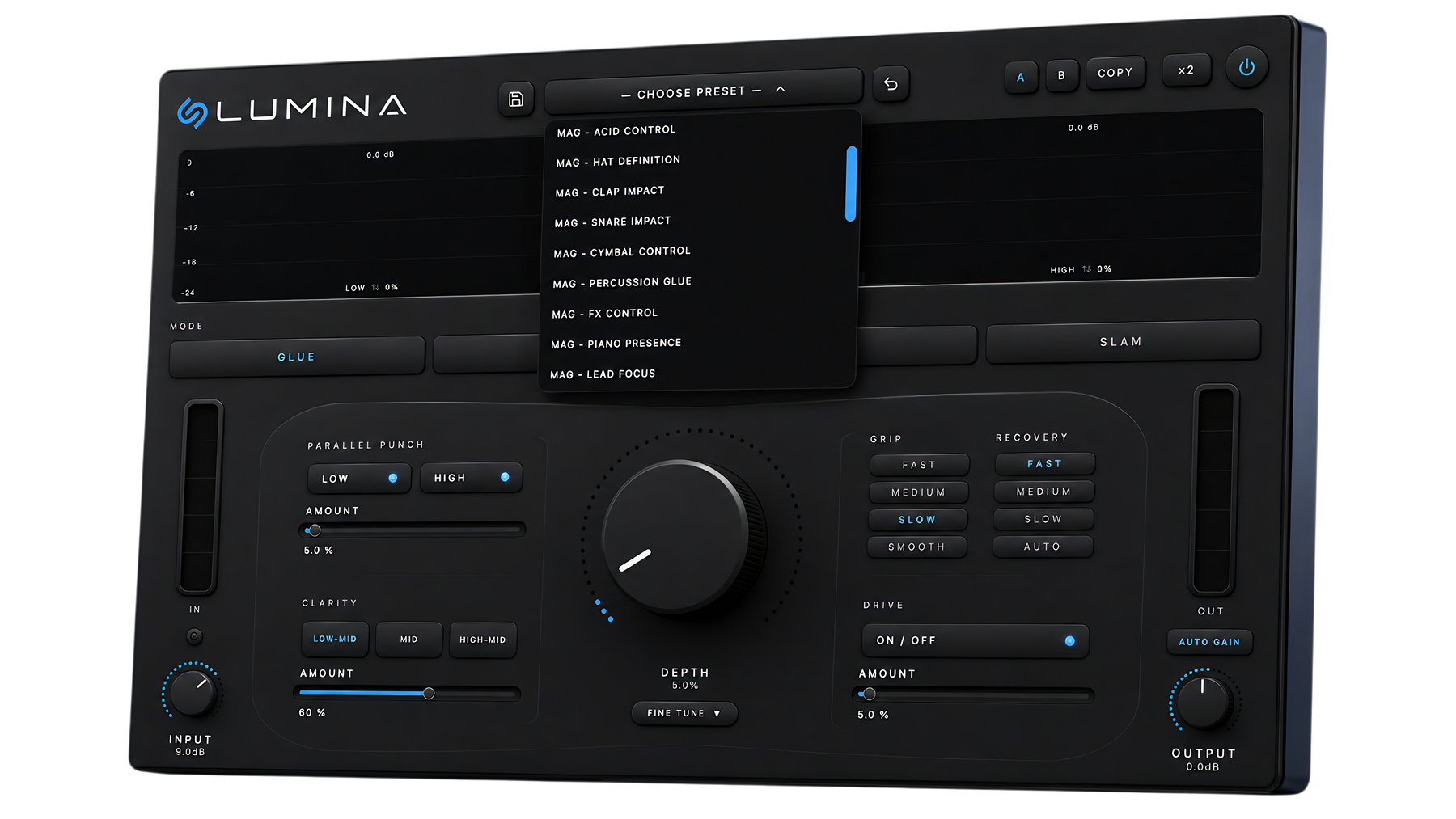Click the LOW band swap arrows icon
This screenshot has width=1456, height=819.
375,287
